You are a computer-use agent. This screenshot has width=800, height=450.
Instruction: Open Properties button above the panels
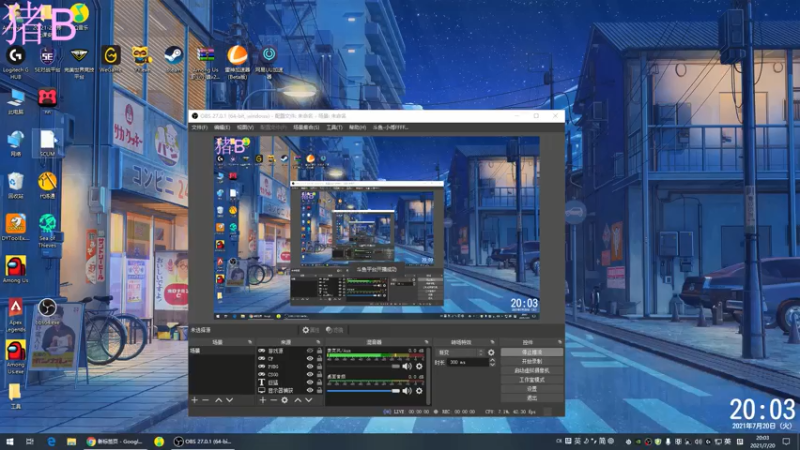pos(310,330)
